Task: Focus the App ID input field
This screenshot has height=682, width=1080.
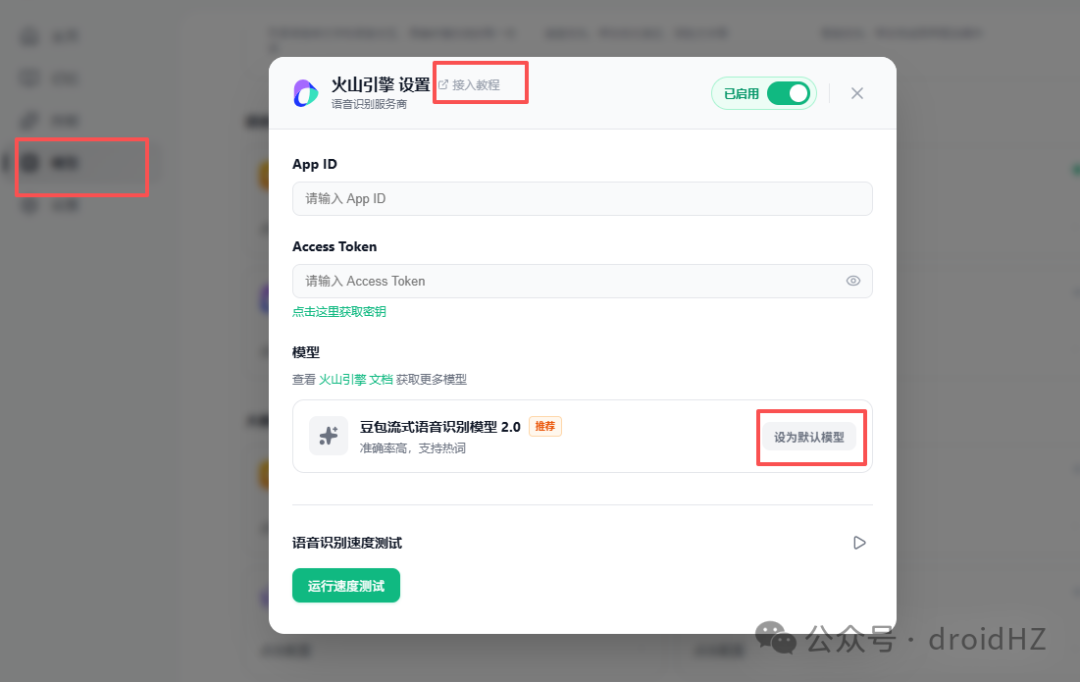Action: 582,198
